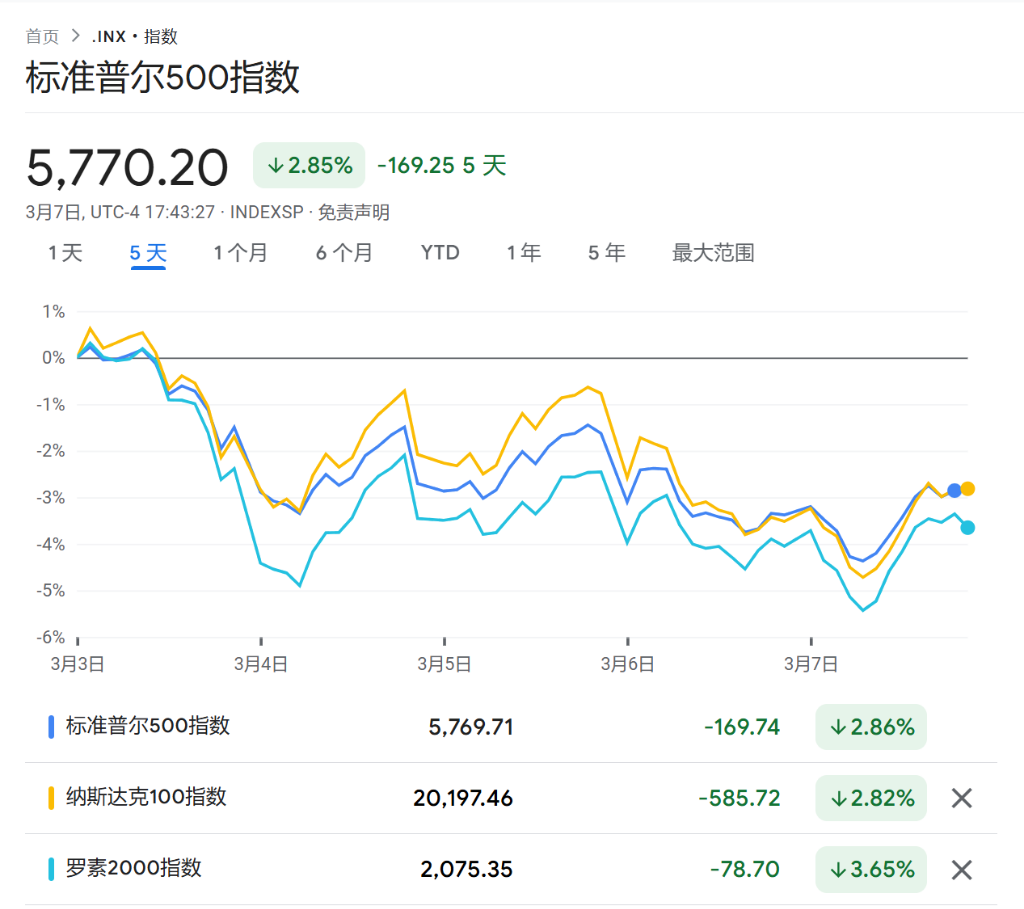Click the yellow Nasdaq 100 endpoint dot

click(x=968, y=489)
